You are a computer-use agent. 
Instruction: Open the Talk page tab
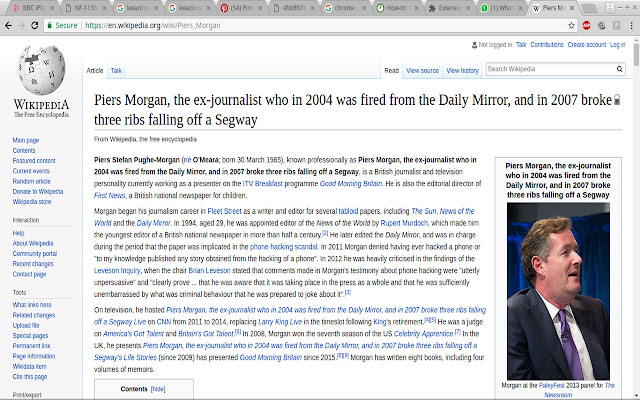click(x=116, y=70)
